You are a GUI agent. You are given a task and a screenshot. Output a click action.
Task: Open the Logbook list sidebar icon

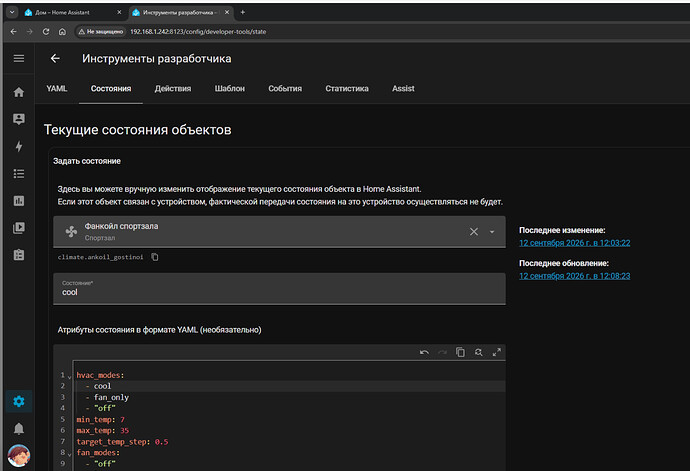point(18,173)
